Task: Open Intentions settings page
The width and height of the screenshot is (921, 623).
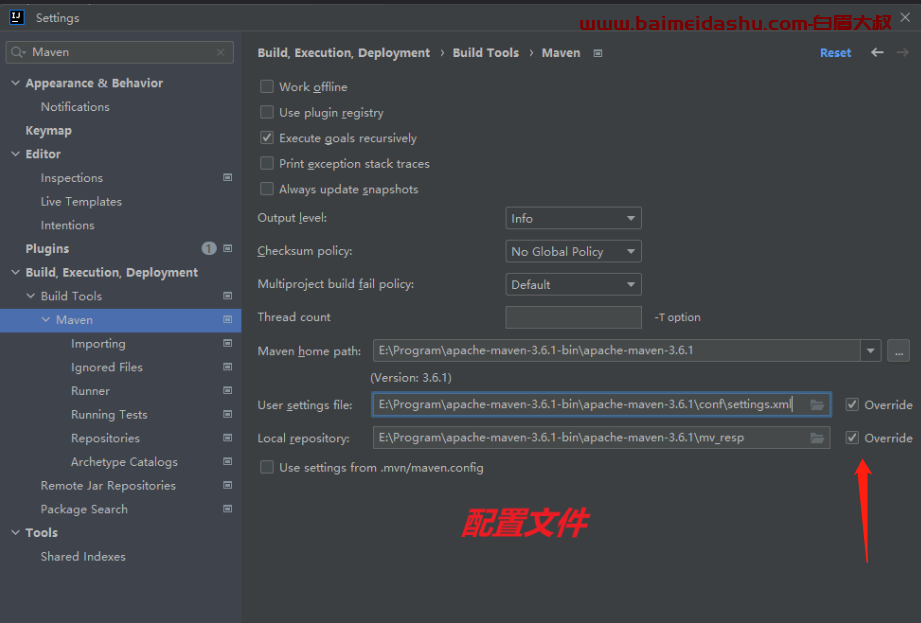Action: (68, 225)
